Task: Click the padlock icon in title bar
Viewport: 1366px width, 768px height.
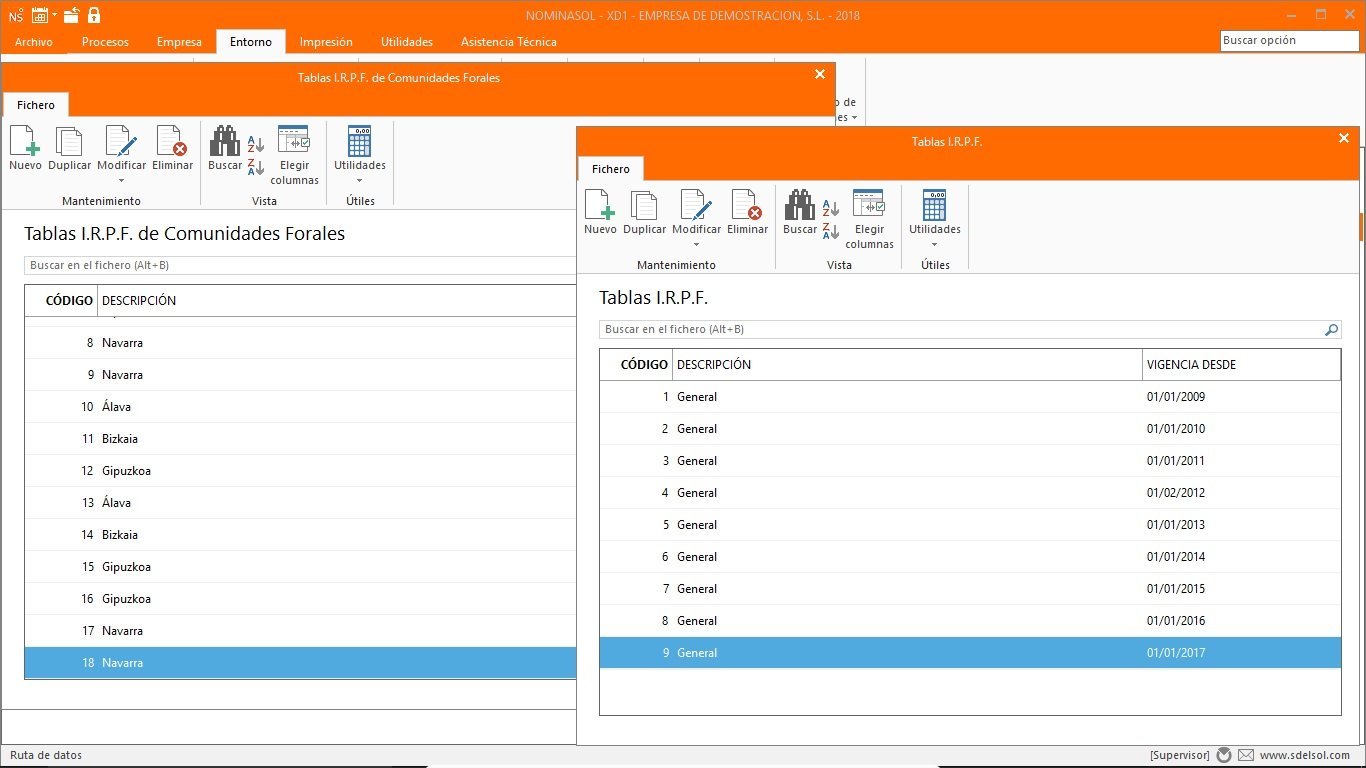Action: point(94,15)
